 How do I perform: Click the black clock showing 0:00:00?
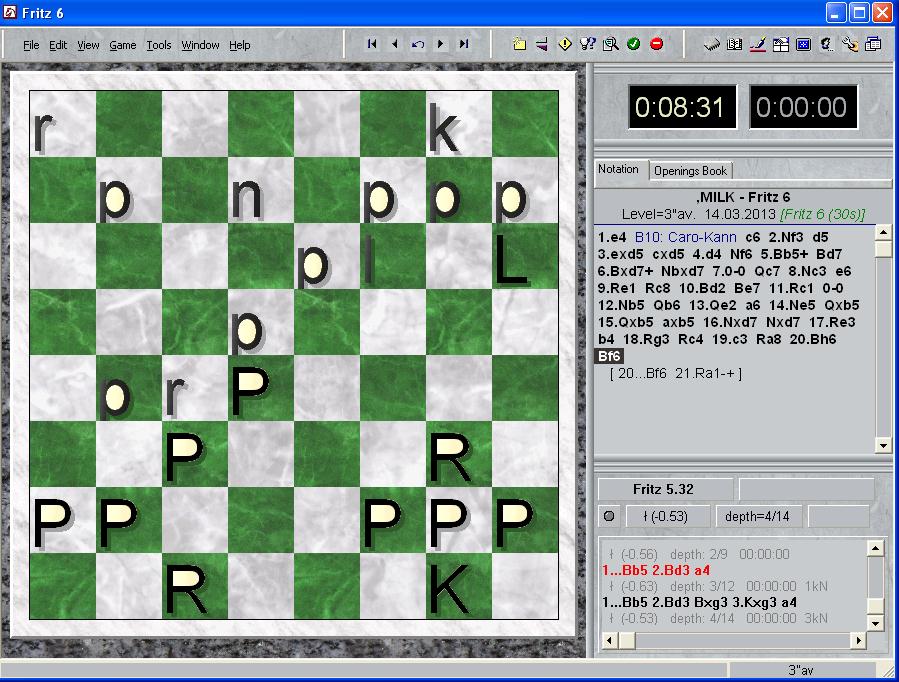pos(803,107)
